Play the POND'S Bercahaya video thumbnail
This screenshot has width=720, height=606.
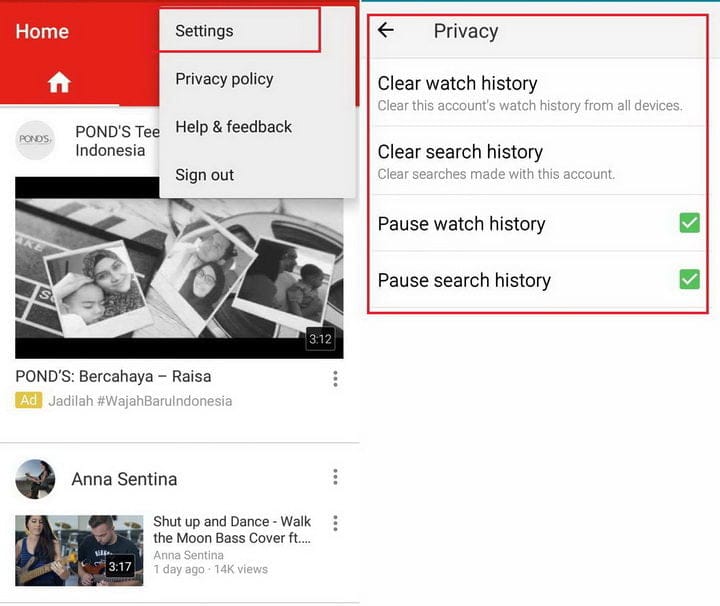pyautogui.click(x=179, y=268)
